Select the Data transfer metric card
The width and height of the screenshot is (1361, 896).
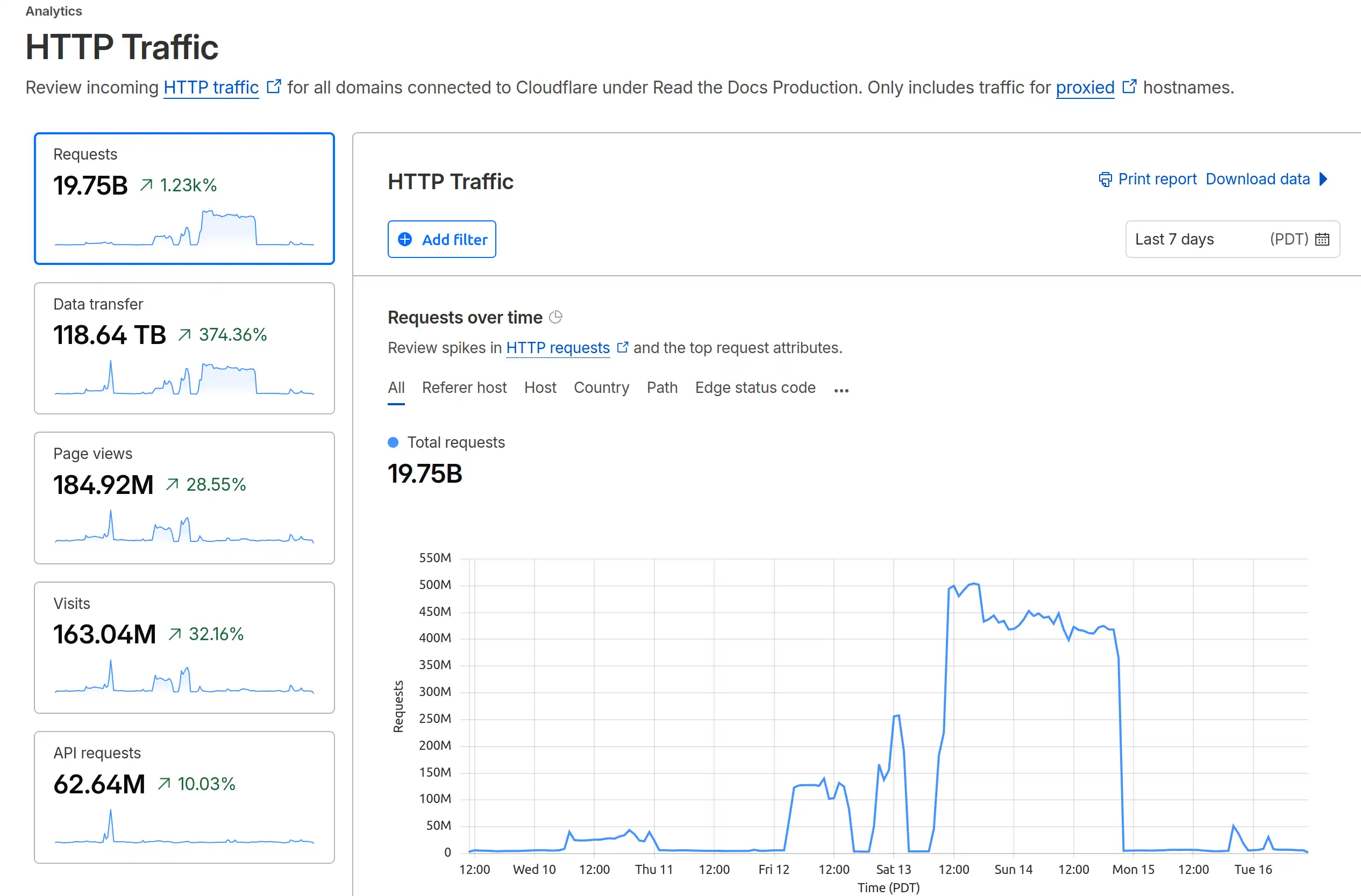point(184,348)
